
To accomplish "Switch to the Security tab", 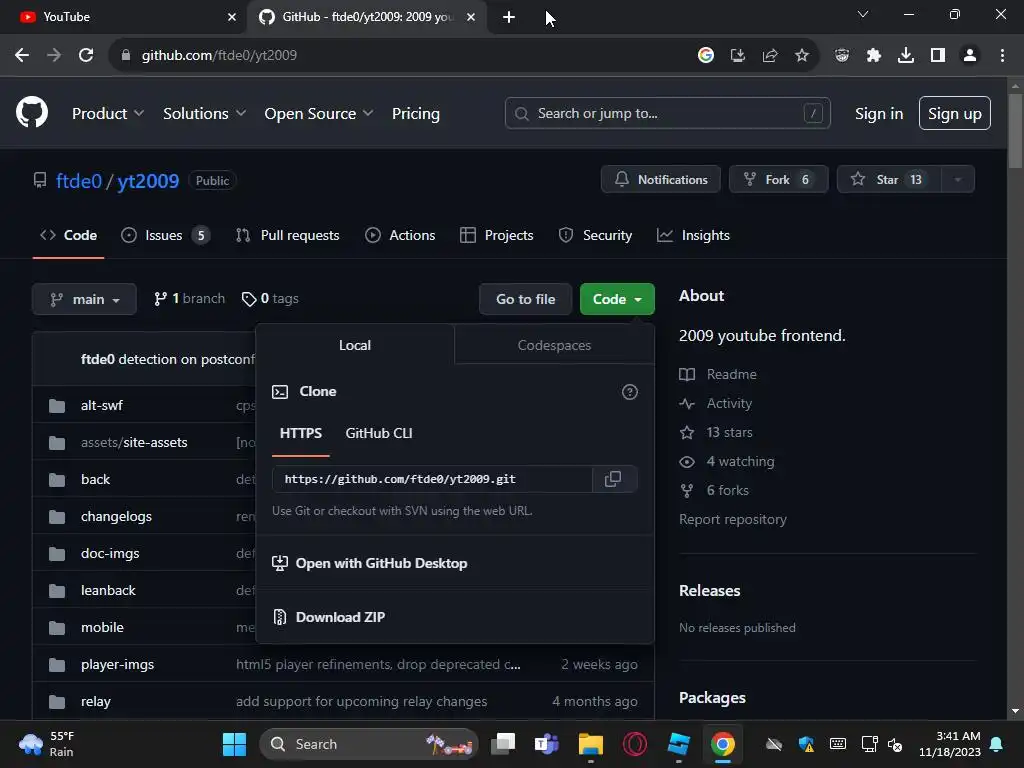I will pyautogui.click(x=596, y=236).
